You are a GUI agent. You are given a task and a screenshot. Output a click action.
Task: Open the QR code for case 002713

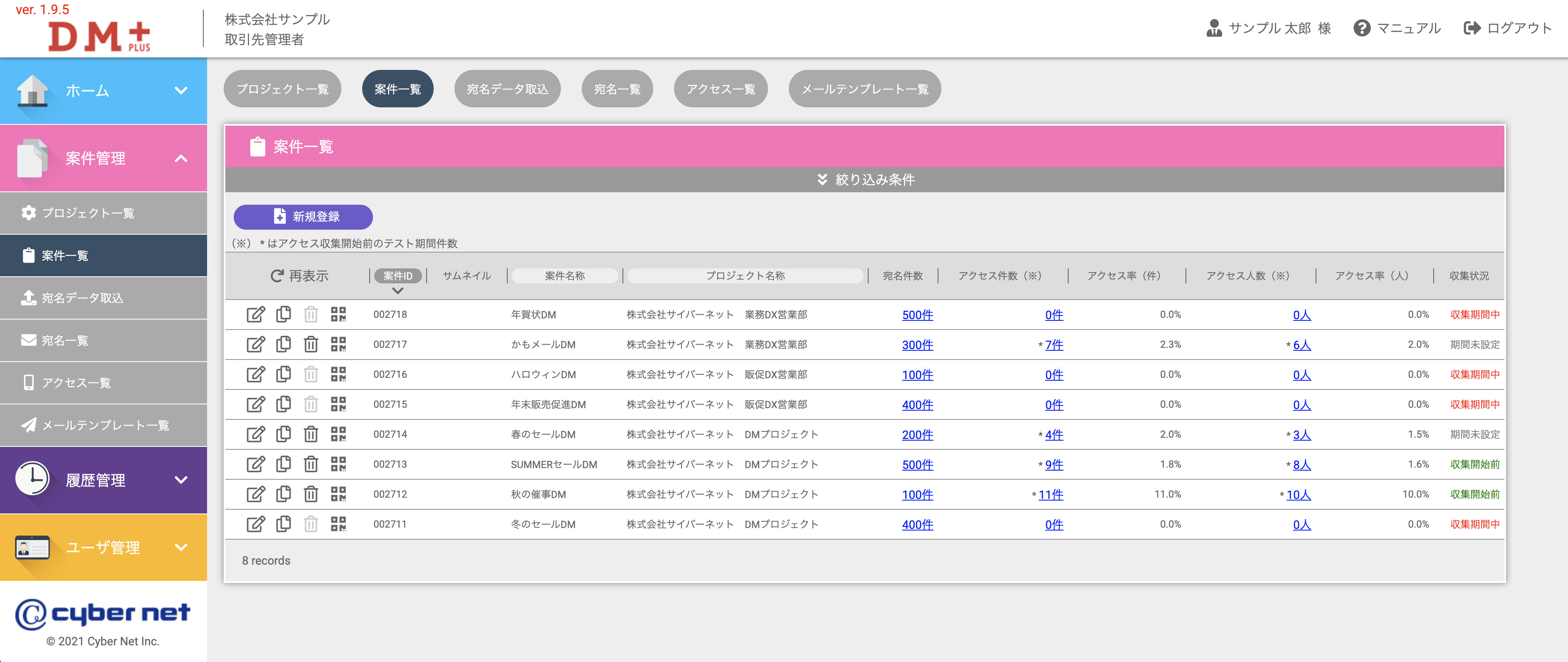pyautogui.click(x=338, y=464)
